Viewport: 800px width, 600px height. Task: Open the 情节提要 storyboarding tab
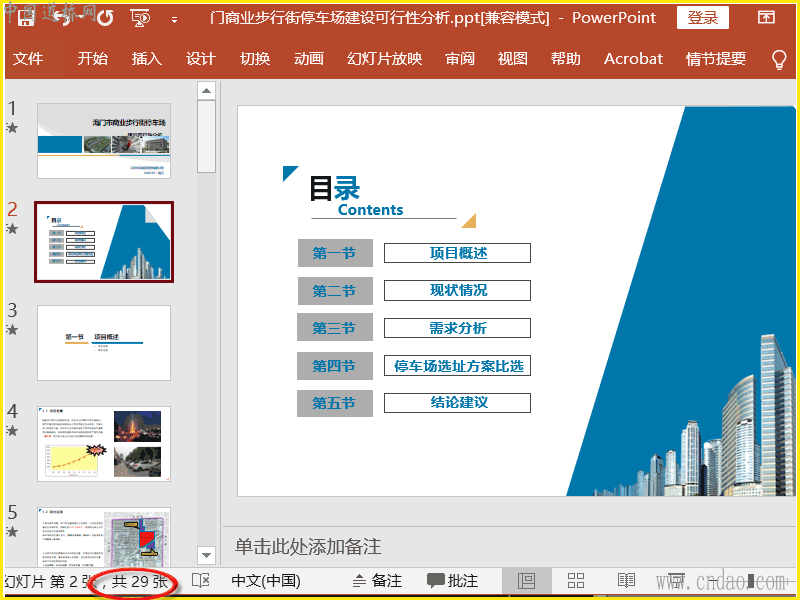[x=716, y=59]
